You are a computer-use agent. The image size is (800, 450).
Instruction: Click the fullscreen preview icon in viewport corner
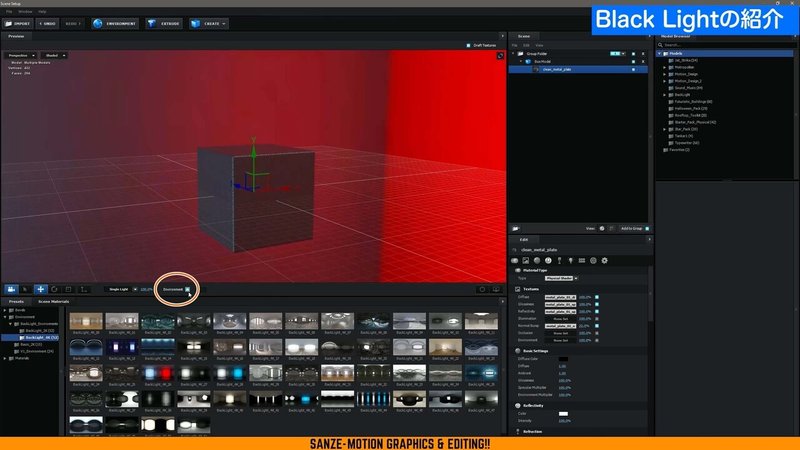point(500,56)
